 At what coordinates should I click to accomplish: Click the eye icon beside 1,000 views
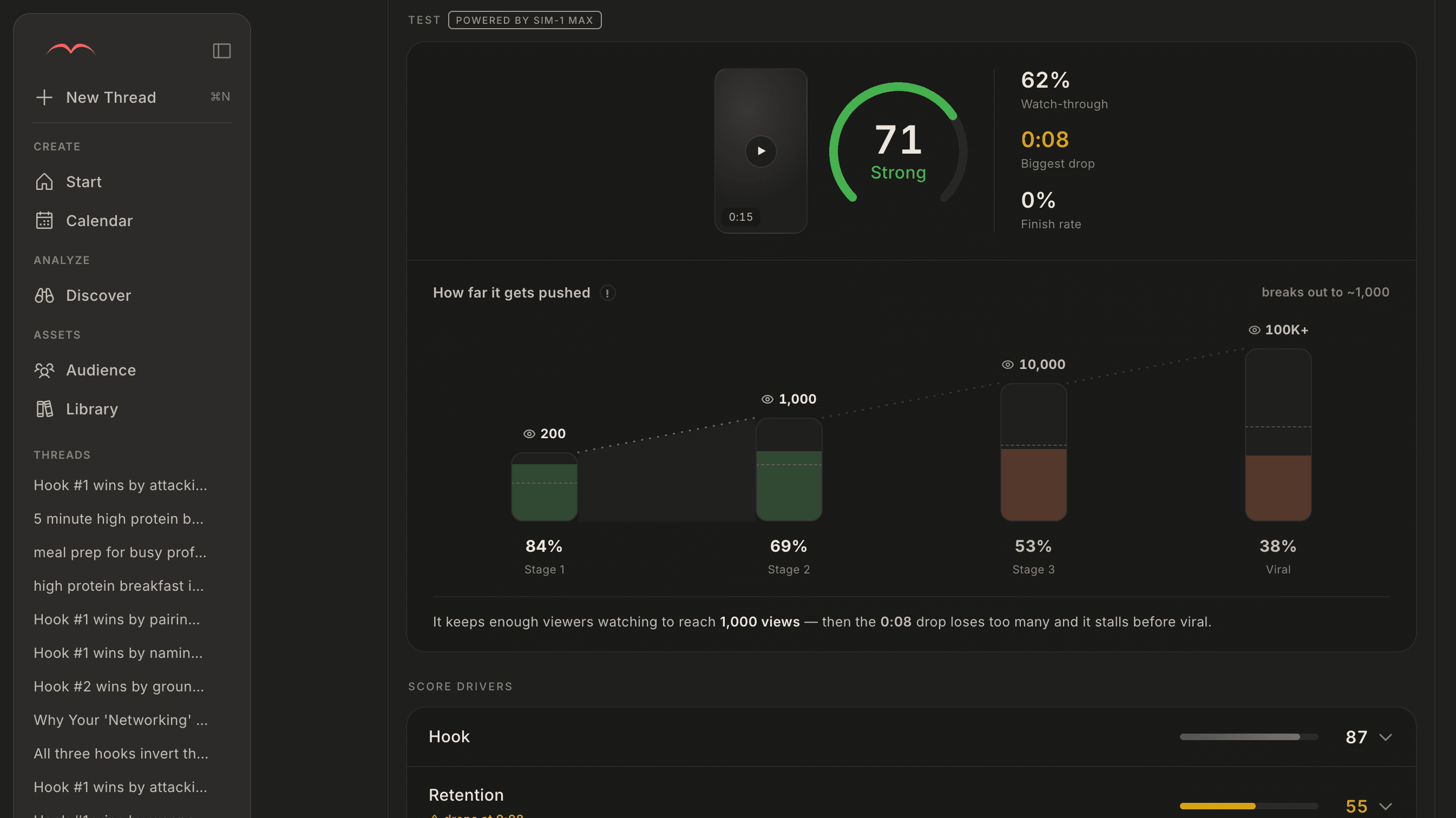[767, 399]
